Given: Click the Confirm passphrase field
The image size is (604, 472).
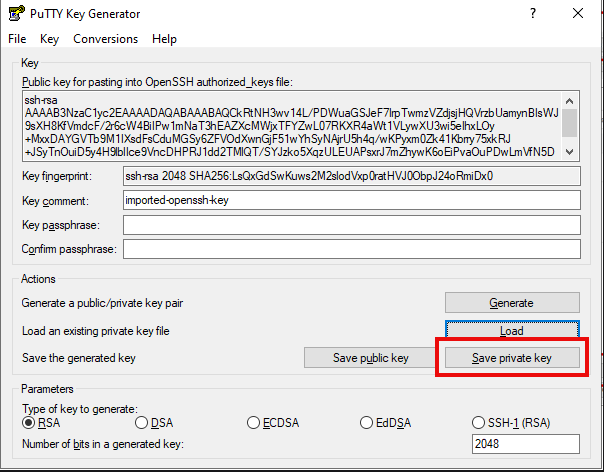Looking at the screenshot, I should point(352,249).
